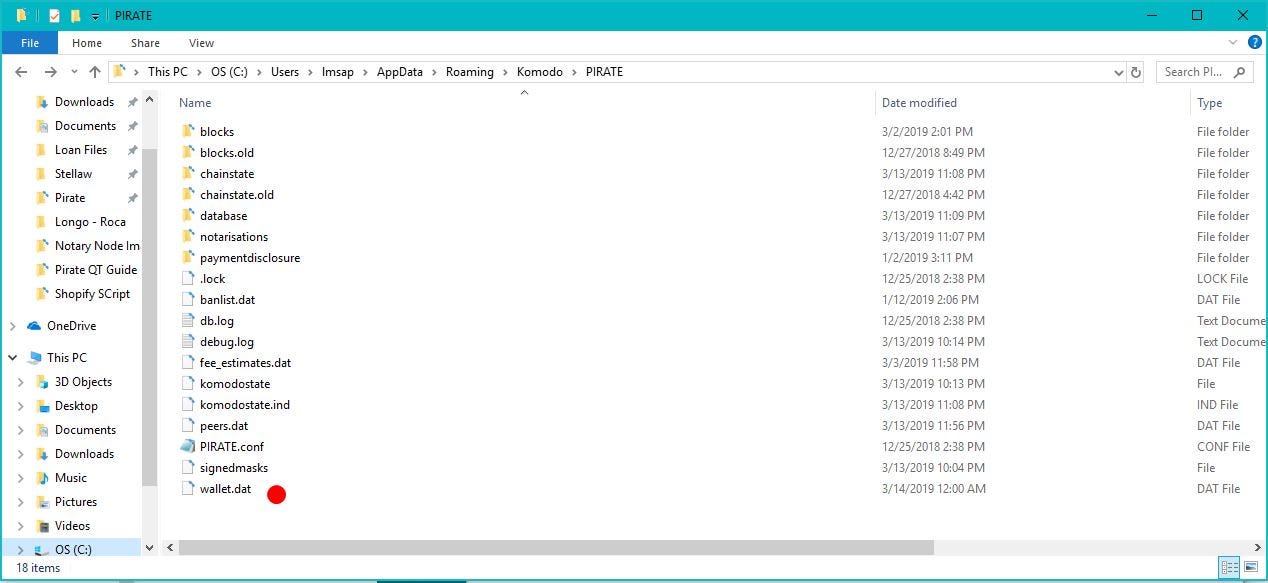Open quick access toolbar customize dropdown
This screenshot has height=583, width=1268.
[95, 16]
